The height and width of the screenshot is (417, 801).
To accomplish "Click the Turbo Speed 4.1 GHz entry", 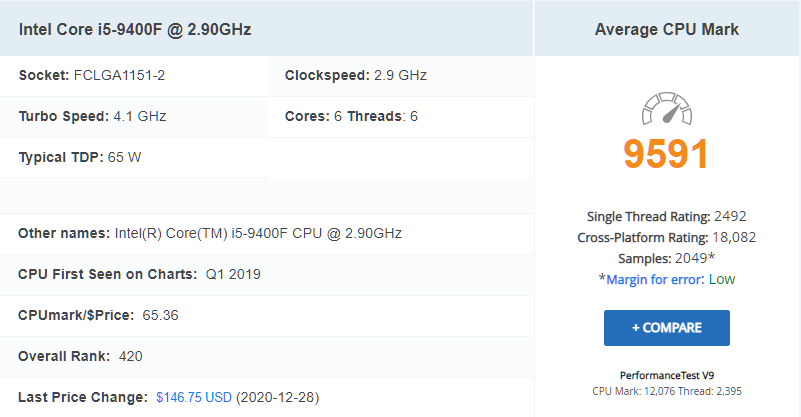I will point(92,116).
